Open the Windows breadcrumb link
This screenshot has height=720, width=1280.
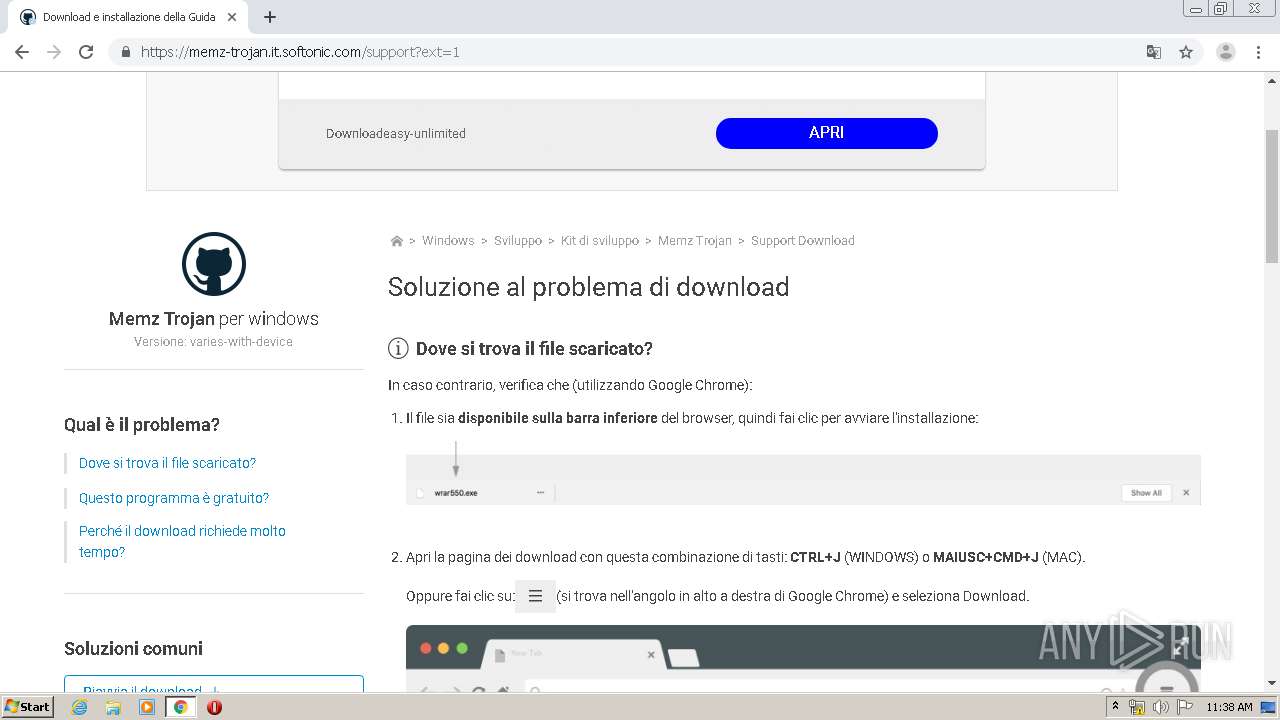click(448, 241)
